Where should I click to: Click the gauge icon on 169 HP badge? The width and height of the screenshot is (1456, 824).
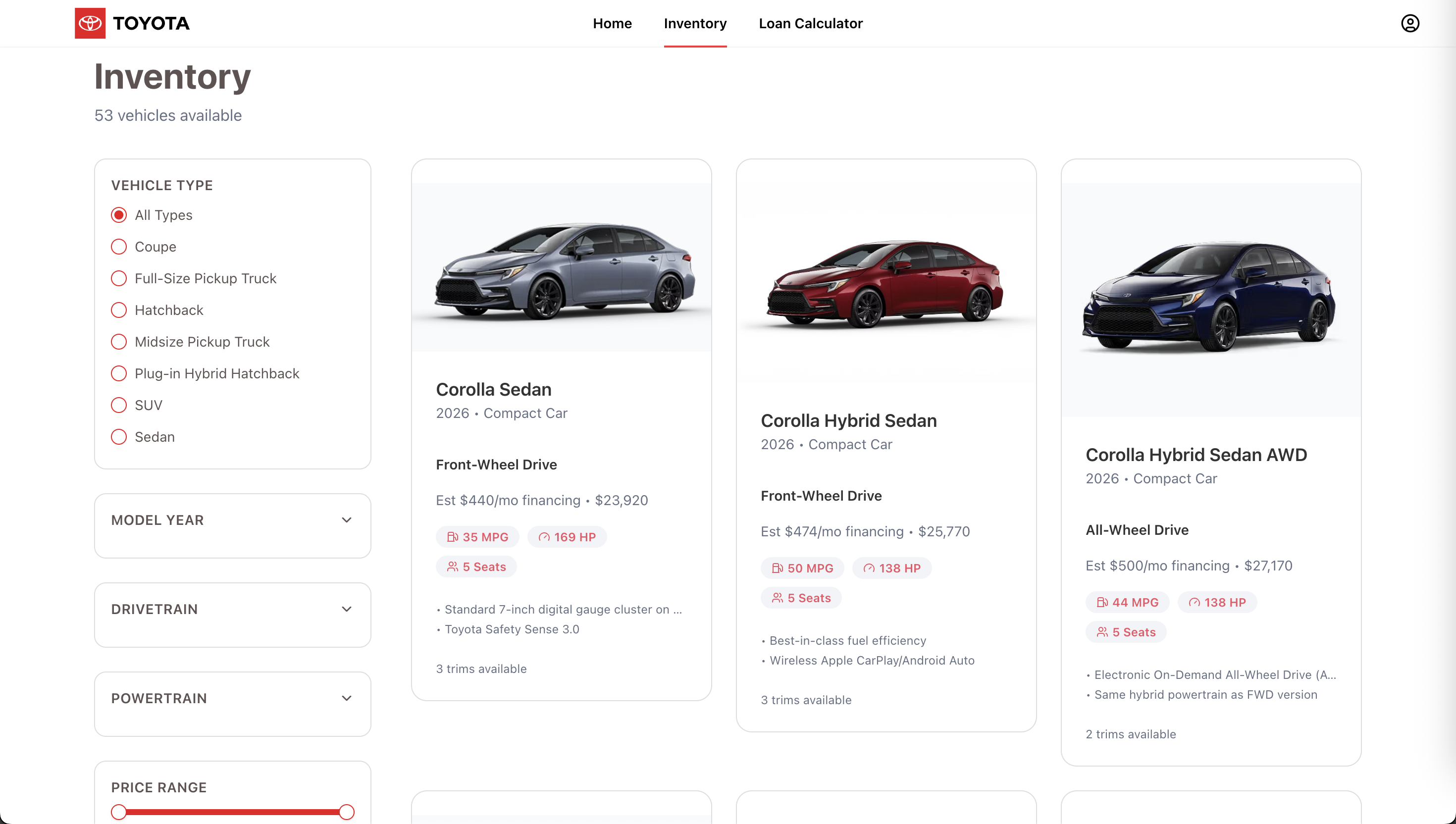(544, 536)
